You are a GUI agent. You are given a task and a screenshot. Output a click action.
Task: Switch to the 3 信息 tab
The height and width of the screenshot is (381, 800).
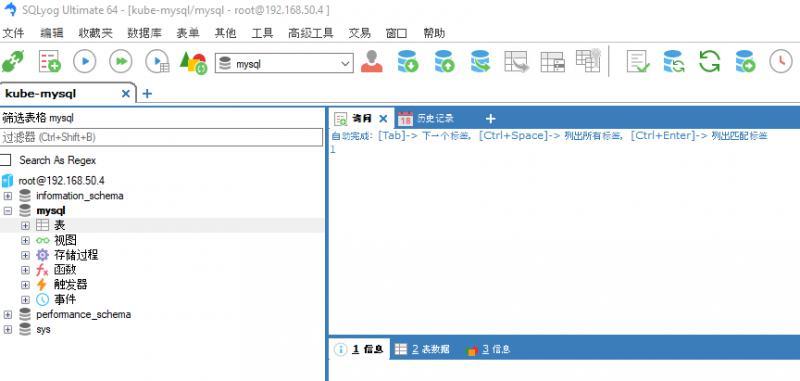(x=488, y=349)
